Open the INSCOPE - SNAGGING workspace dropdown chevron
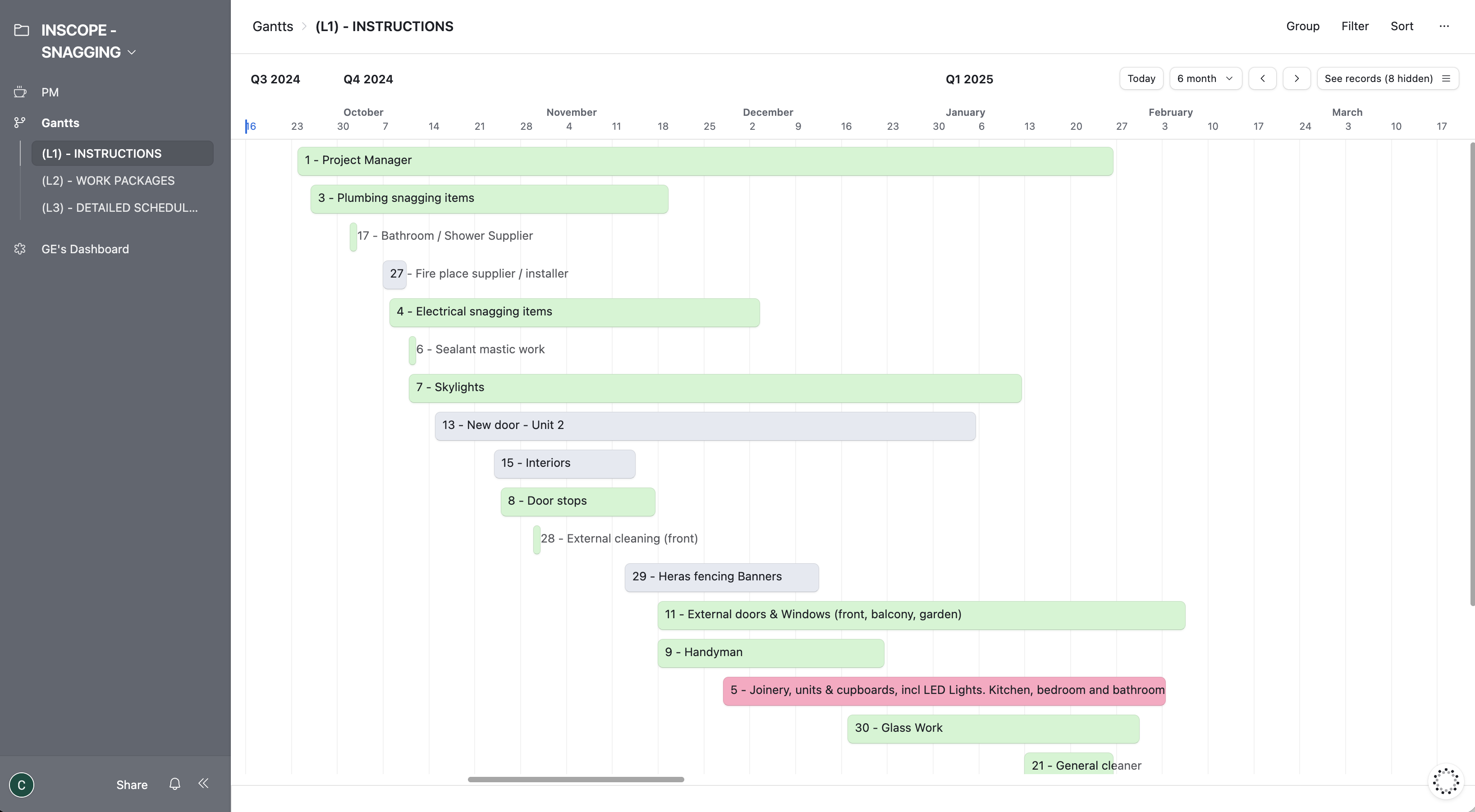This screenshot has height=812, width=1475. pyautogui.click(x=132, y=52)
